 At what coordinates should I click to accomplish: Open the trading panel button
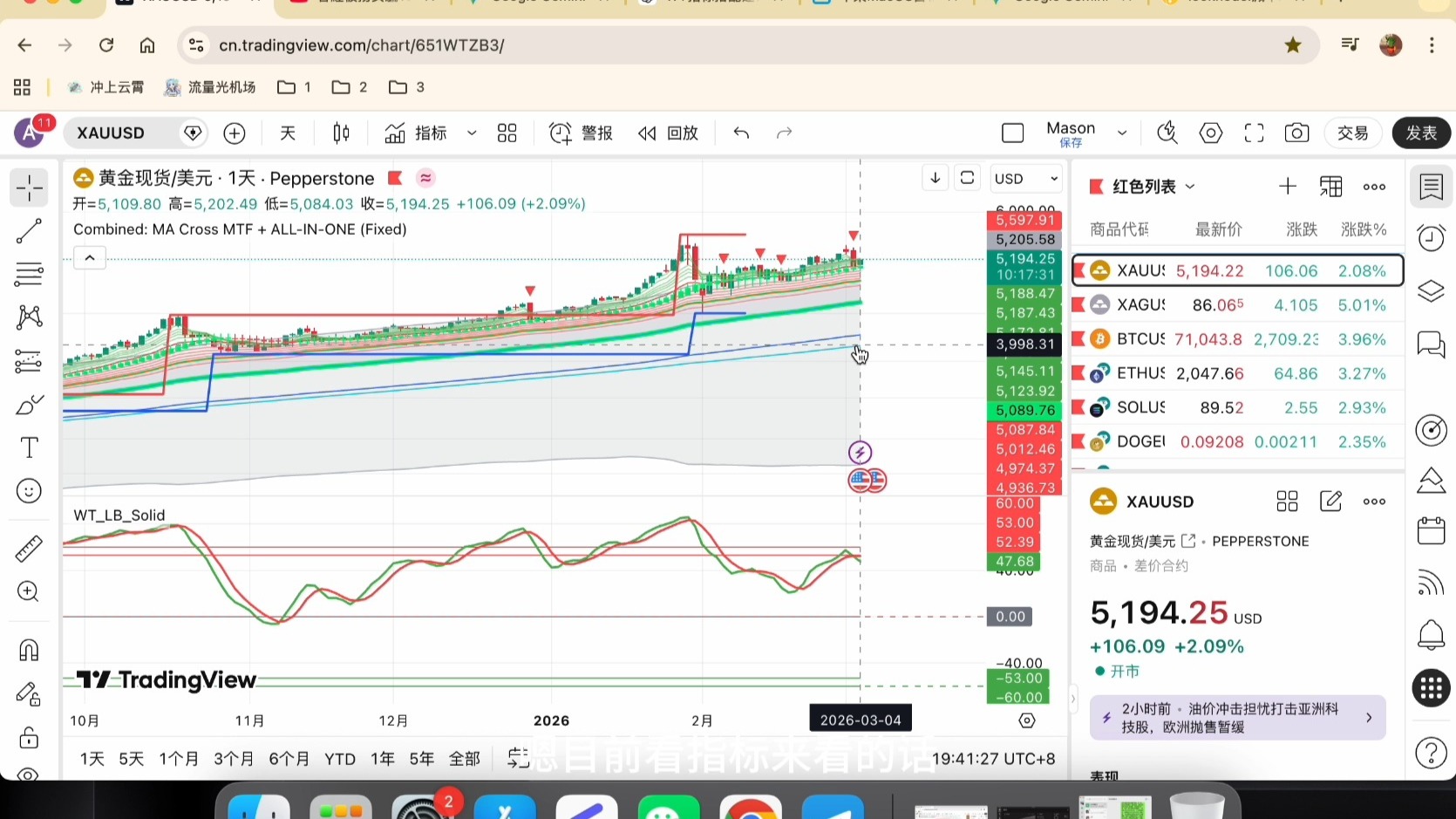tap(1352, 133)
